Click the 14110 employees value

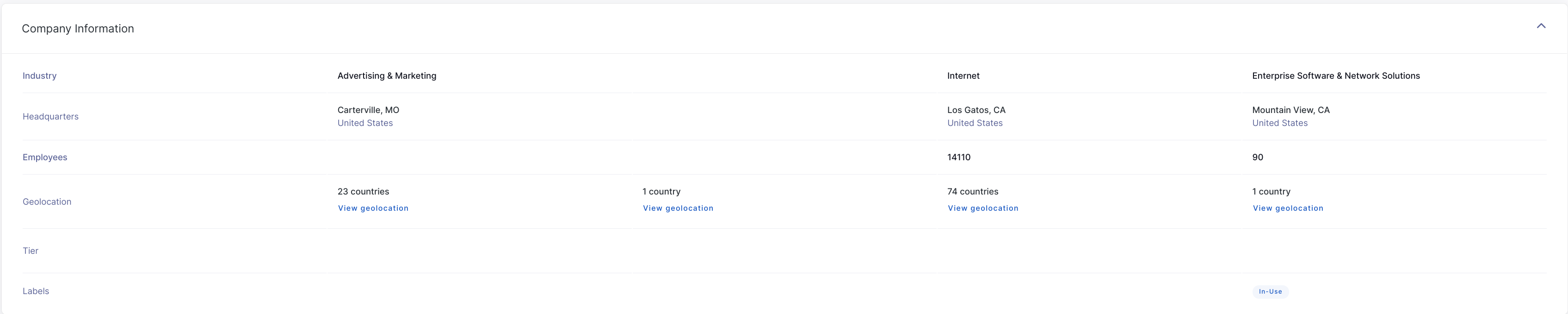click(x=959, y=157)
